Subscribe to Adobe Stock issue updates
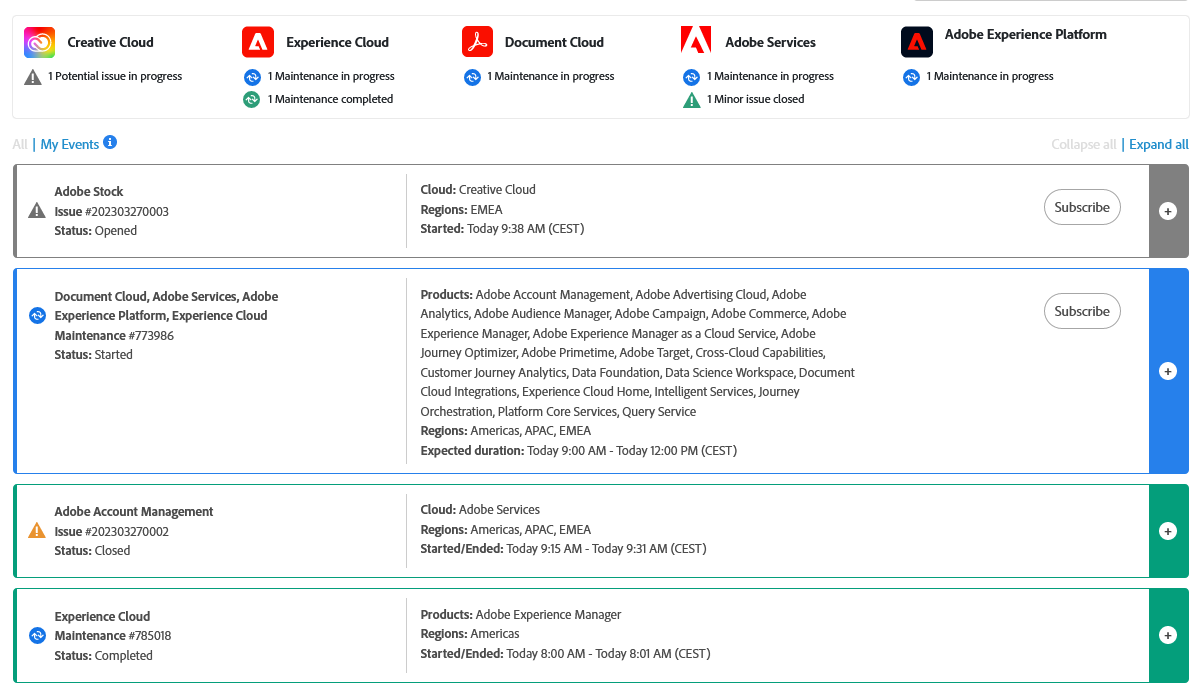This screenshot has height=698, width=1200. (1082, 207)
